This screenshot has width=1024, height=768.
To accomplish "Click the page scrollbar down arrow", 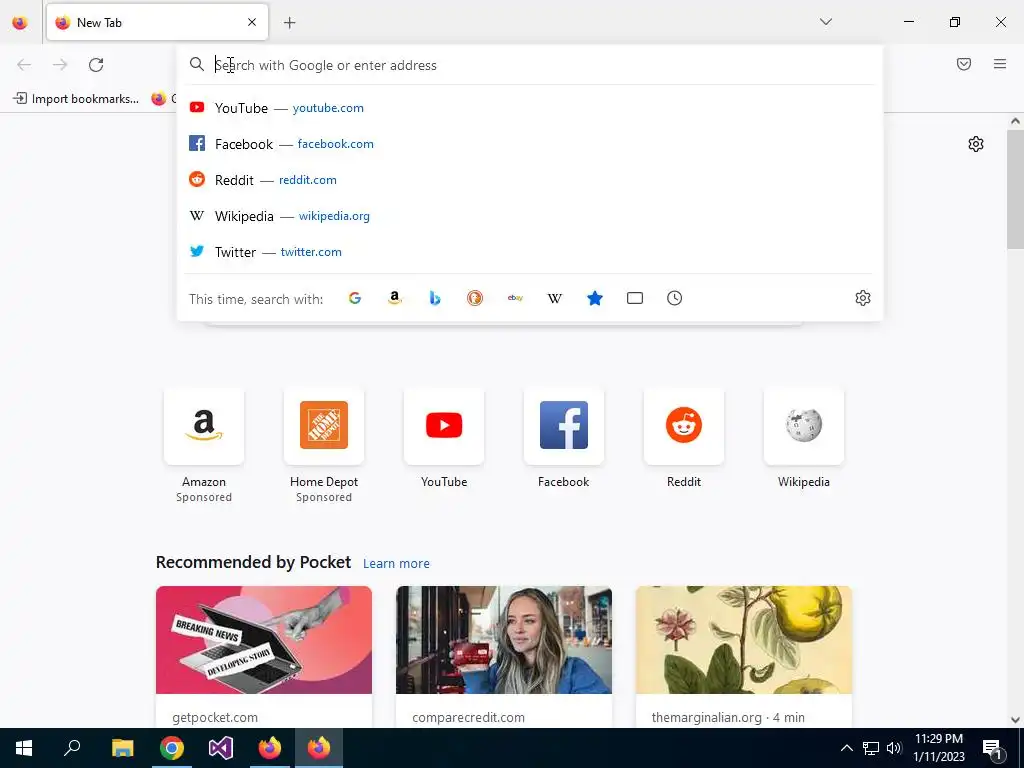I will click(x=1015, y=720).
